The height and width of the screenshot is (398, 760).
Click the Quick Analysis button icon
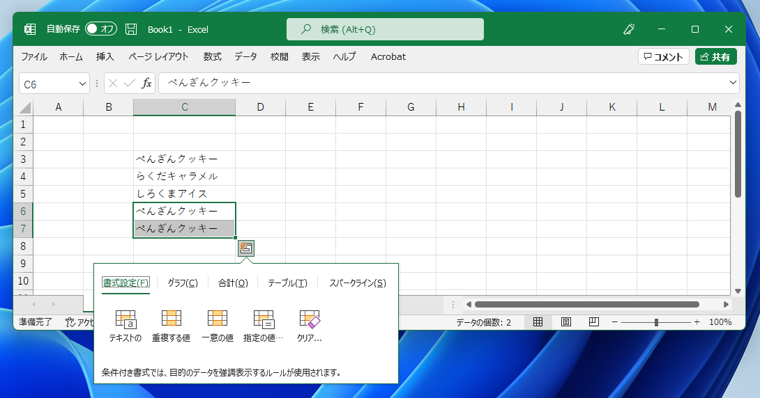tap(246, 248)
